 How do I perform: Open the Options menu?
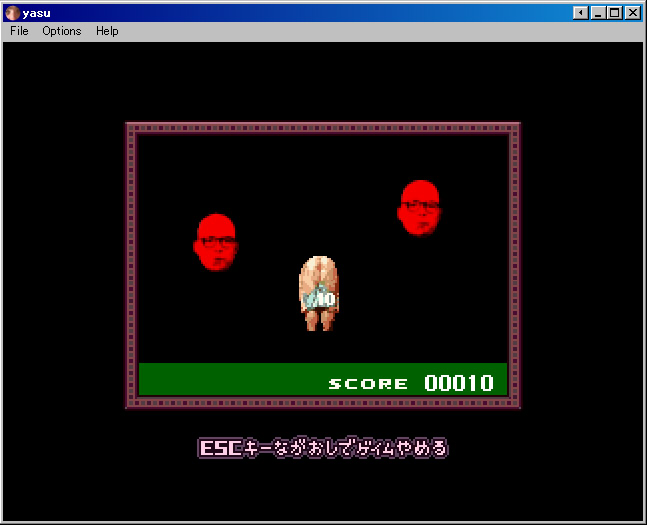[x=62, y=31]
